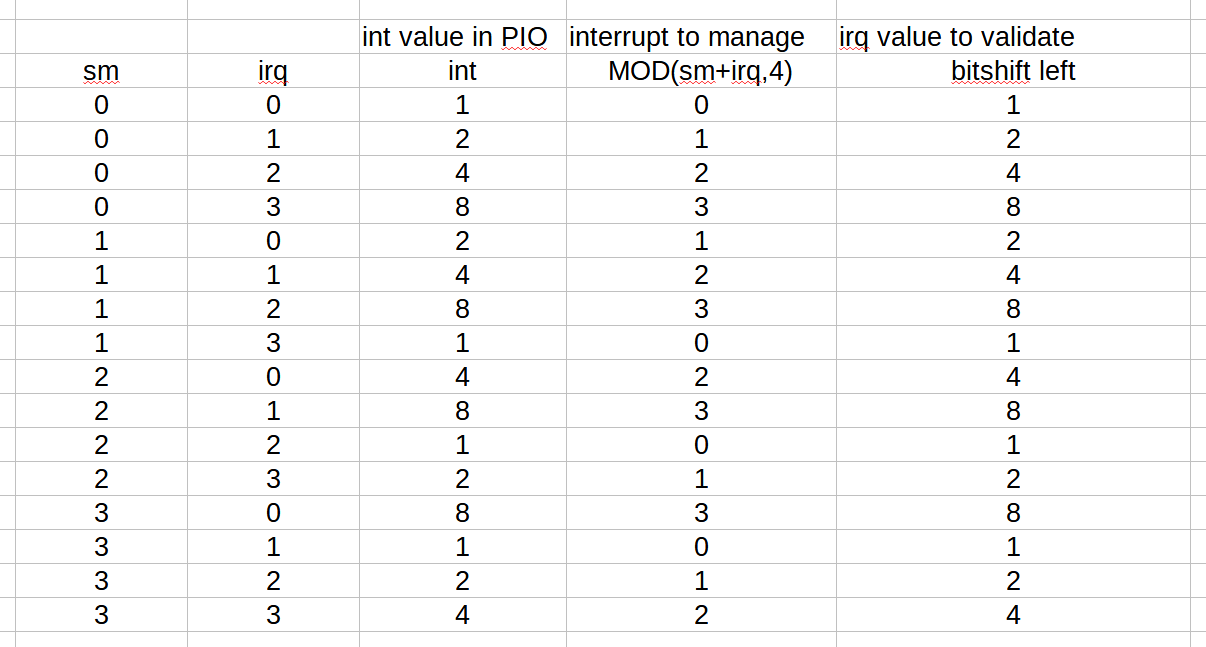Viewport: 1206px width, 647px height.
Task: Click the "bitshift left" header cell
Action: [1012, 72]
